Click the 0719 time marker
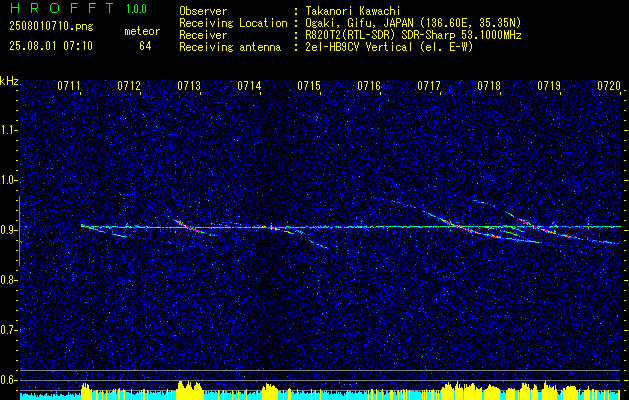Image resolution: width=629 pixels, height=400 pixels. click(x=549, y=85)
